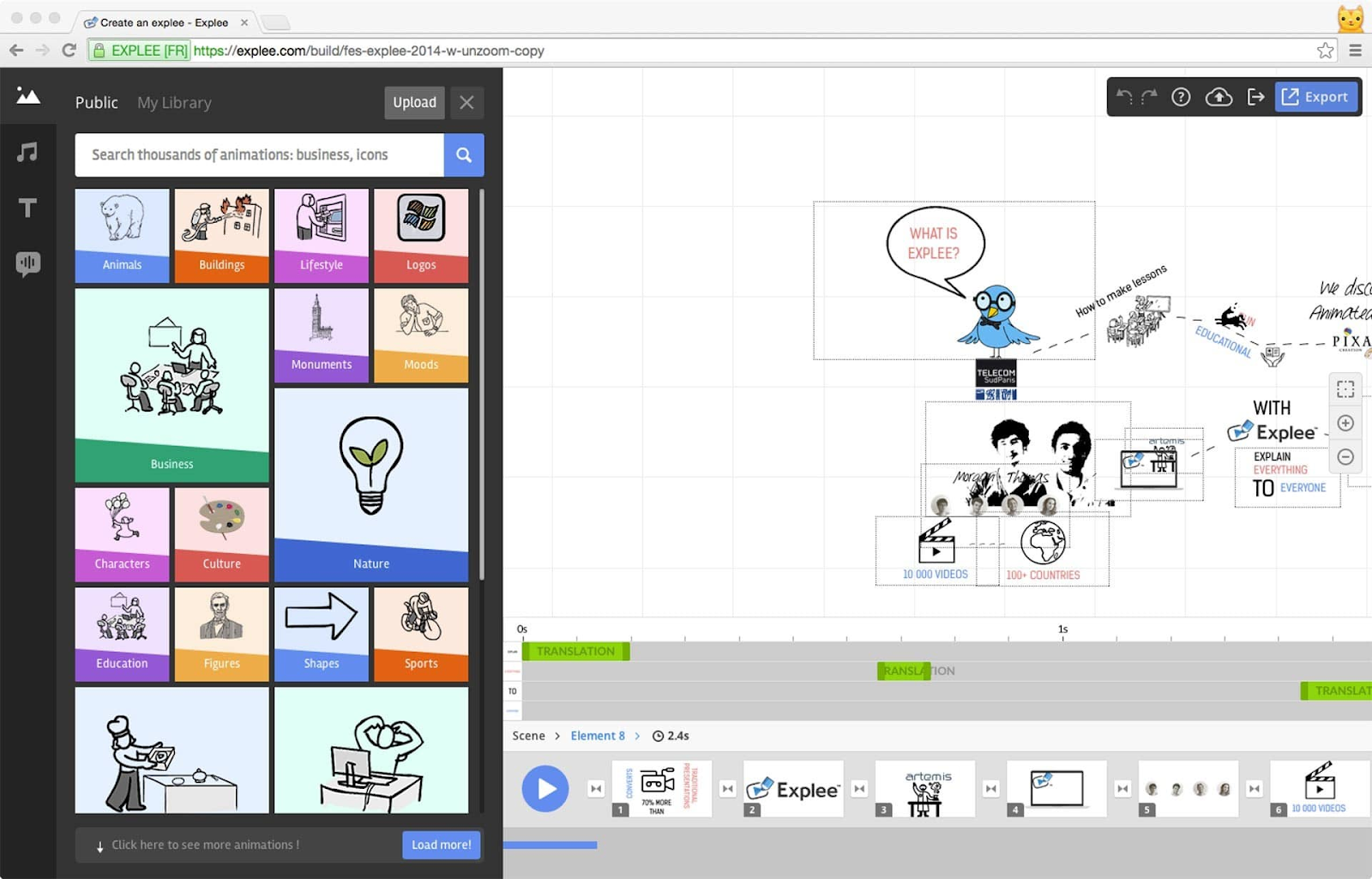The height and width of the screenshot is (879, 1372).
Task: Select scene 4 laptop thumbnail
Action: click(1056, 788)
